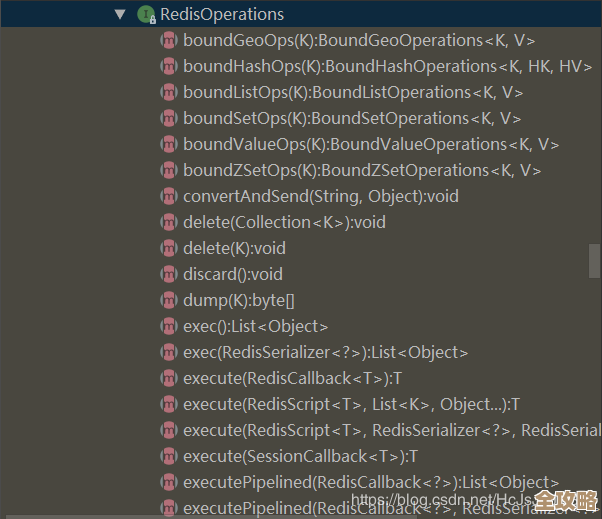The image size is (602, 519).
Task: Click the method icon beside discard()
Action: pyautogui.click(x=169, y=274)
